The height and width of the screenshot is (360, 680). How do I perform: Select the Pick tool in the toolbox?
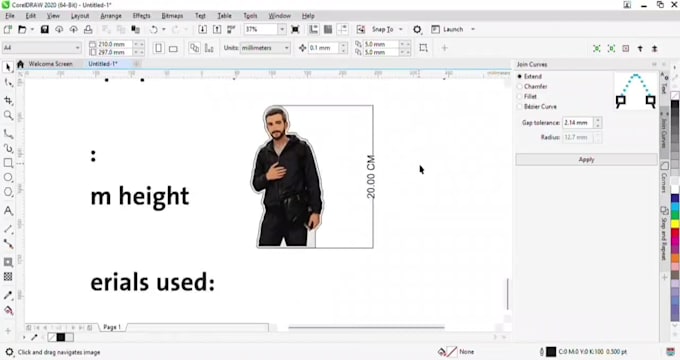8,67
